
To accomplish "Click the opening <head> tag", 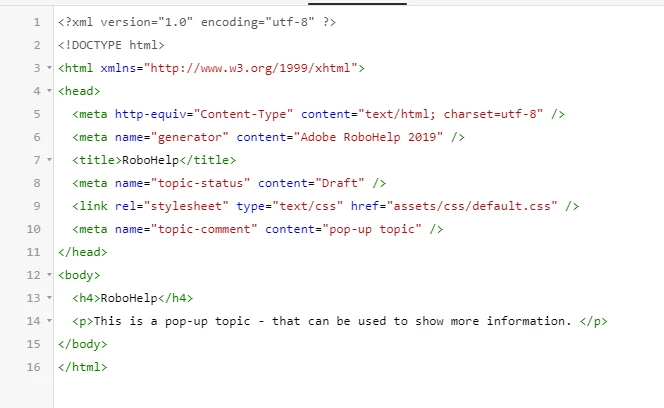I will tap(79, 91).
